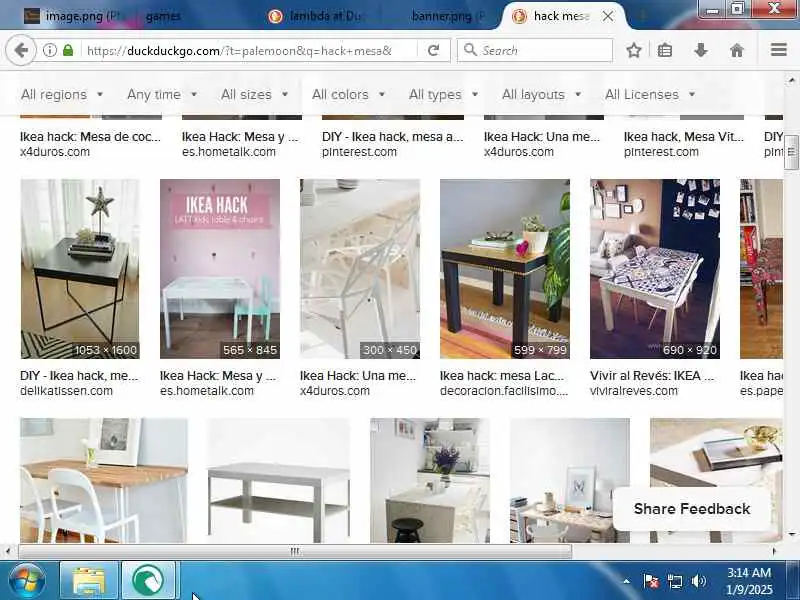Open 'Ikea hack, Mesa Vit...' result title
The height and width of the screenshot is (600, 800).
(x=684, y=137)
